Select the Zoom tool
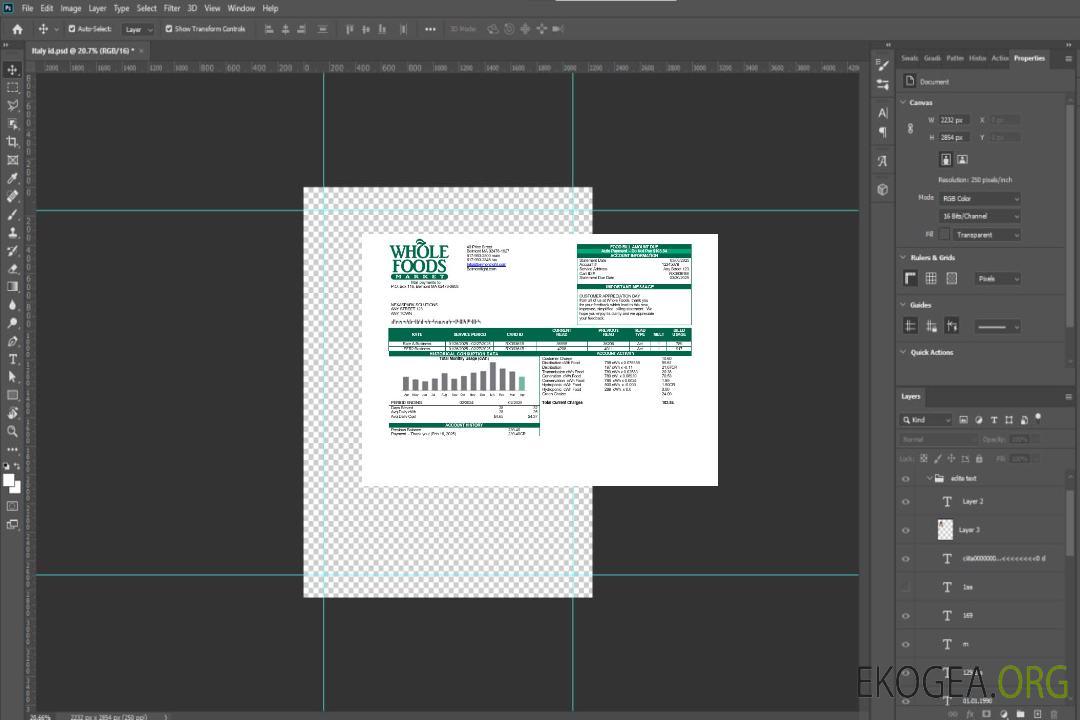The height and width of the screenshot is (720, 1080). click(x=12, y=431)
